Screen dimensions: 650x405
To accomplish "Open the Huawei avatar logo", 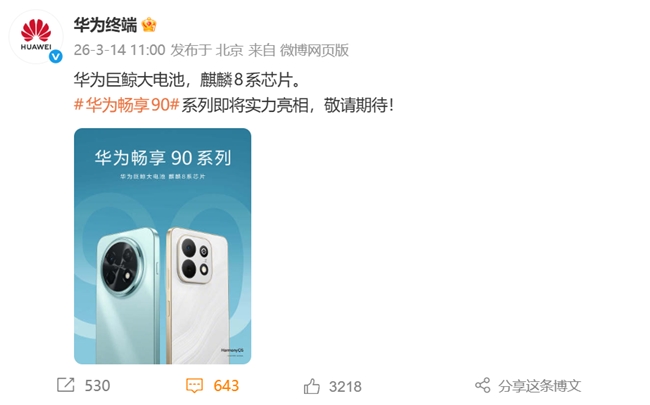I will click(36, 36).
